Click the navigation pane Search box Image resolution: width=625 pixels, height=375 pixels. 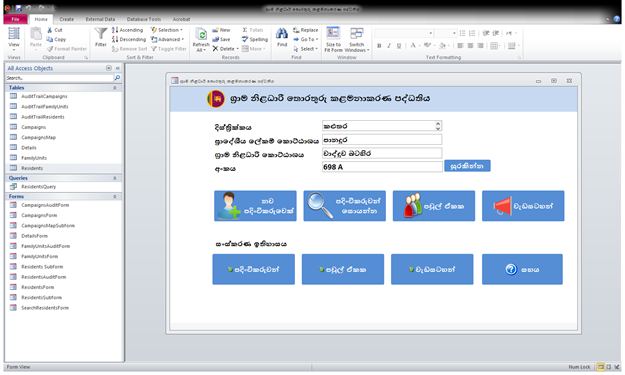click(x=59, y=78)
